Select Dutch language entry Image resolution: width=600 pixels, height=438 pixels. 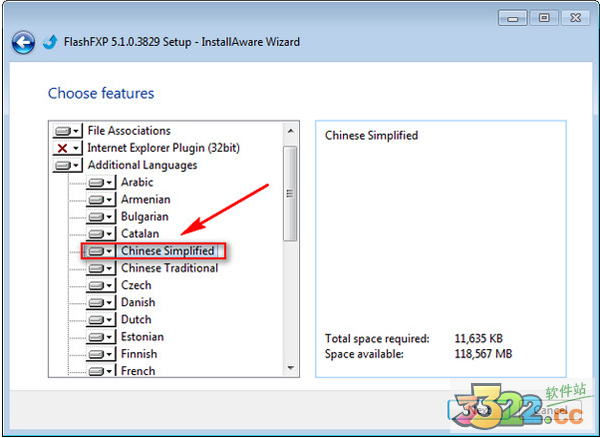(136, 320)
